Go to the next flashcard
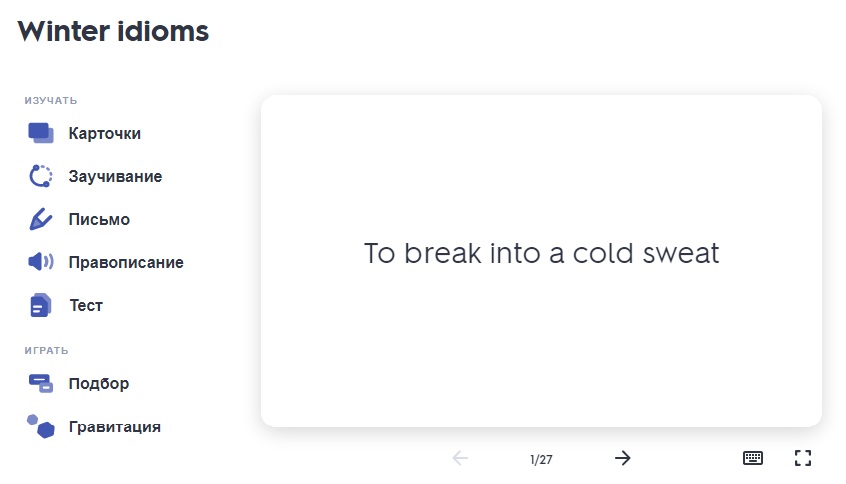Viewport: 846px width, 484px height. tap(623, 458)
